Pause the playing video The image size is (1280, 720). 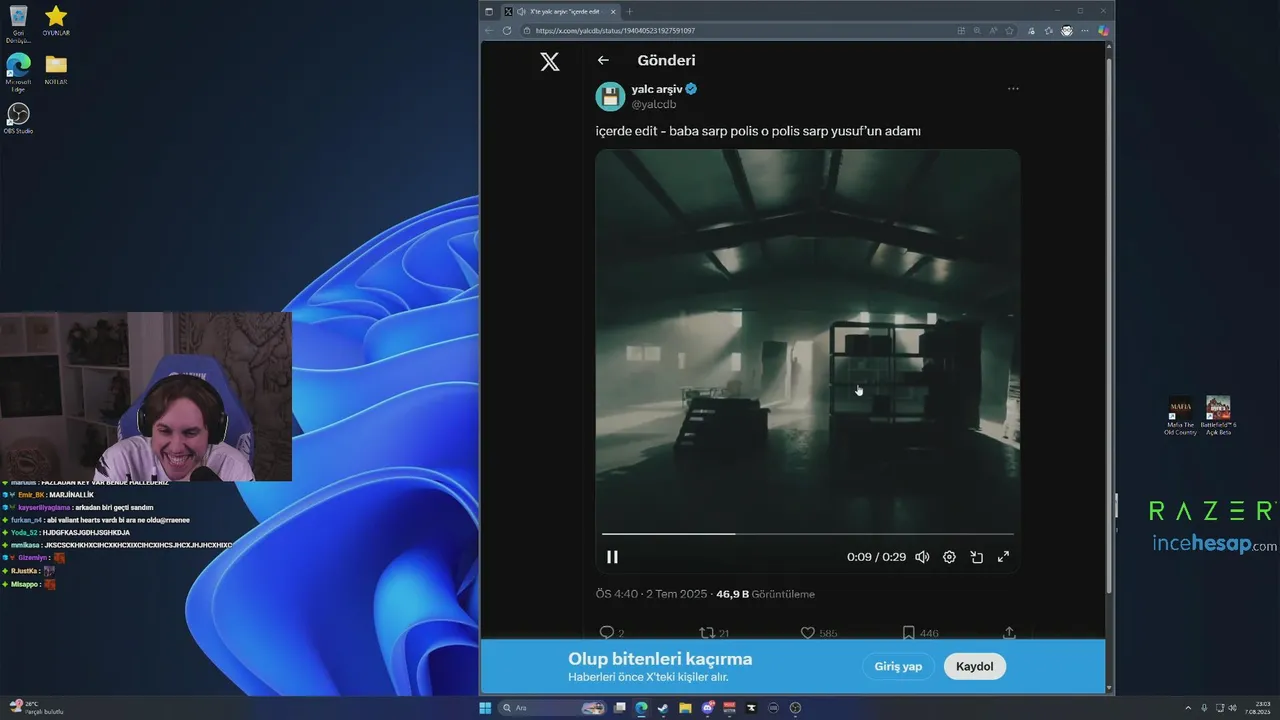[x=612, y=557]
